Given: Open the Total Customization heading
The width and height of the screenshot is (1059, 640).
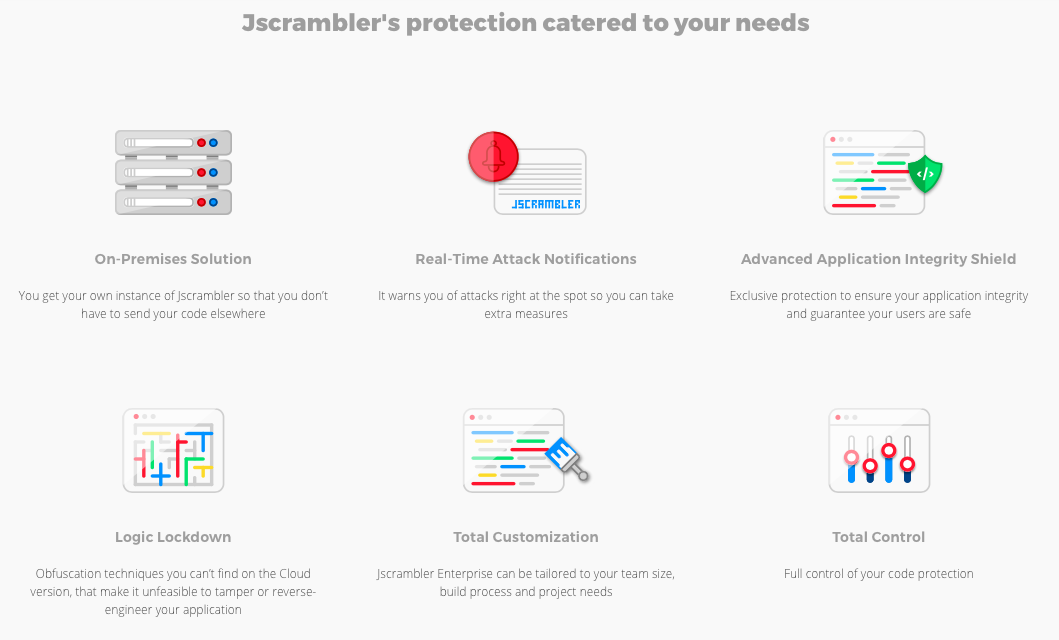Looking at the screenshot, I should click(526, 537).
